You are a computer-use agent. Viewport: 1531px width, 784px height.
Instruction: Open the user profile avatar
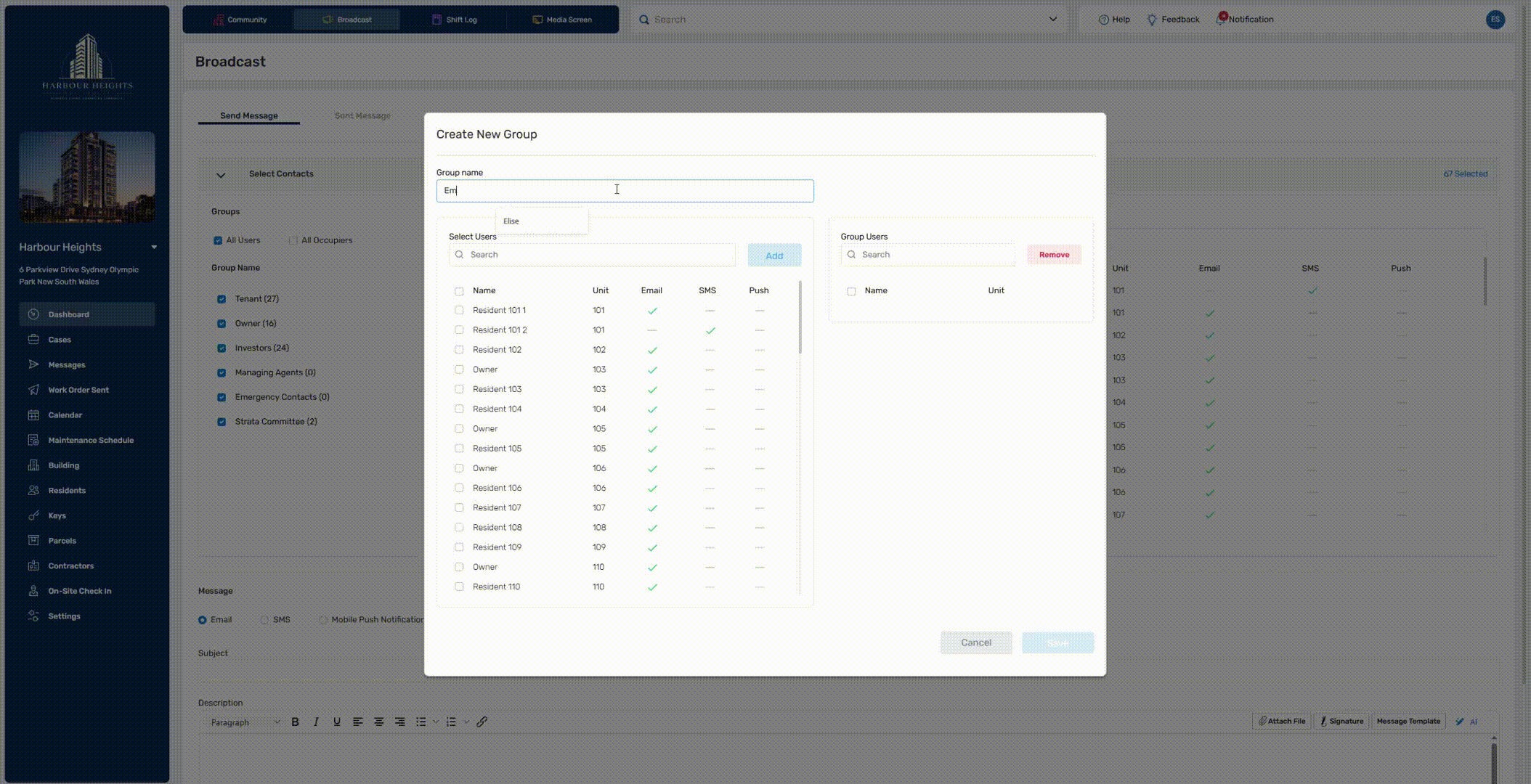1495,20
